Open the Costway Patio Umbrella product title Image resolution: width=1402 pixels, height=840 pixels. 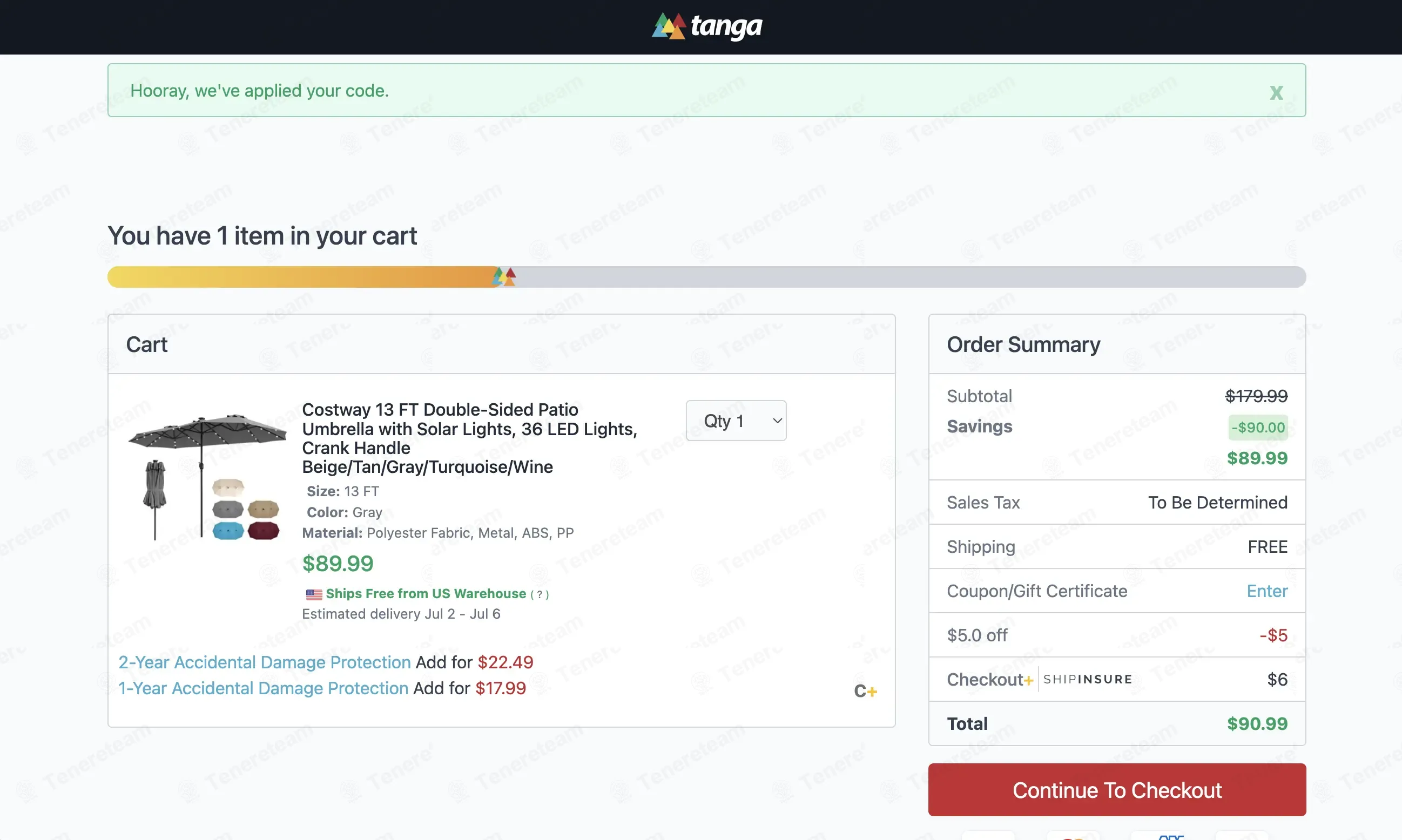[x=469, y=438]
